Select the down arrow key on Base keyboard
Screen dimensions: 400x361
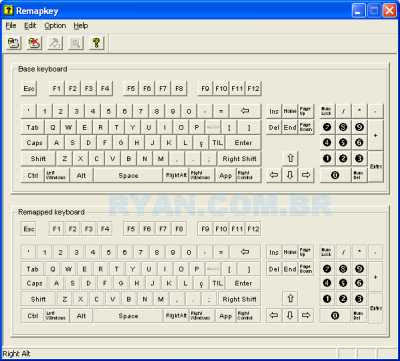(x=290, y=175)
